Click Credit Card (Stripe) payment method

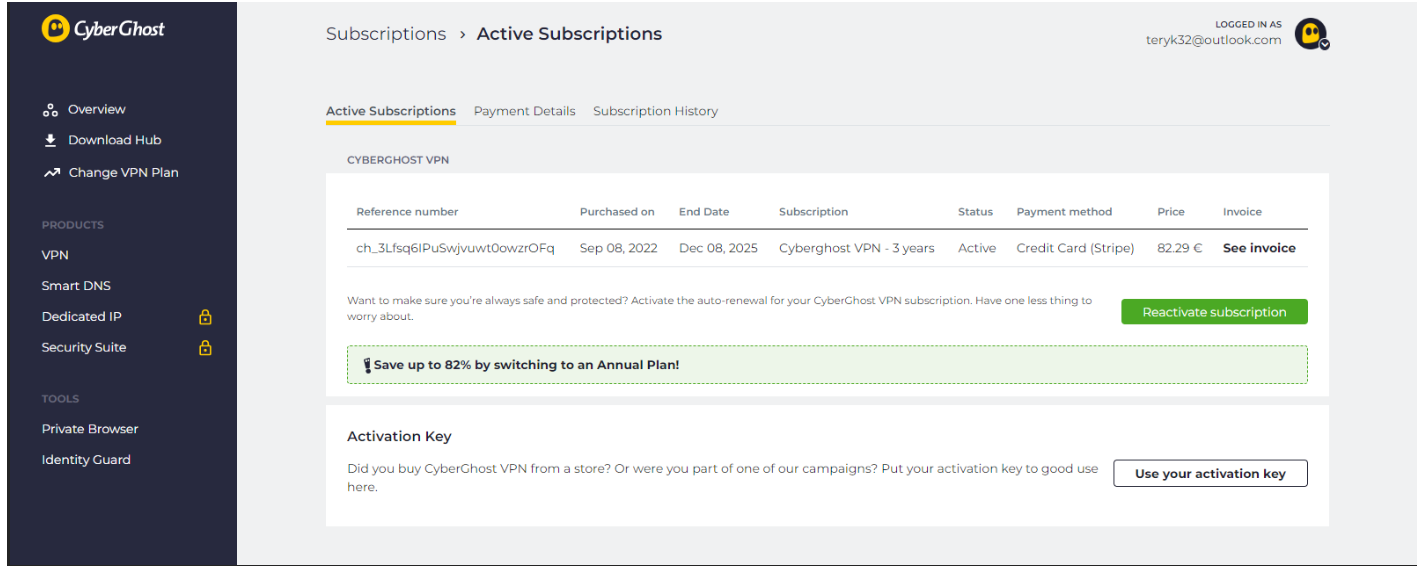[x=1075, y=248]
